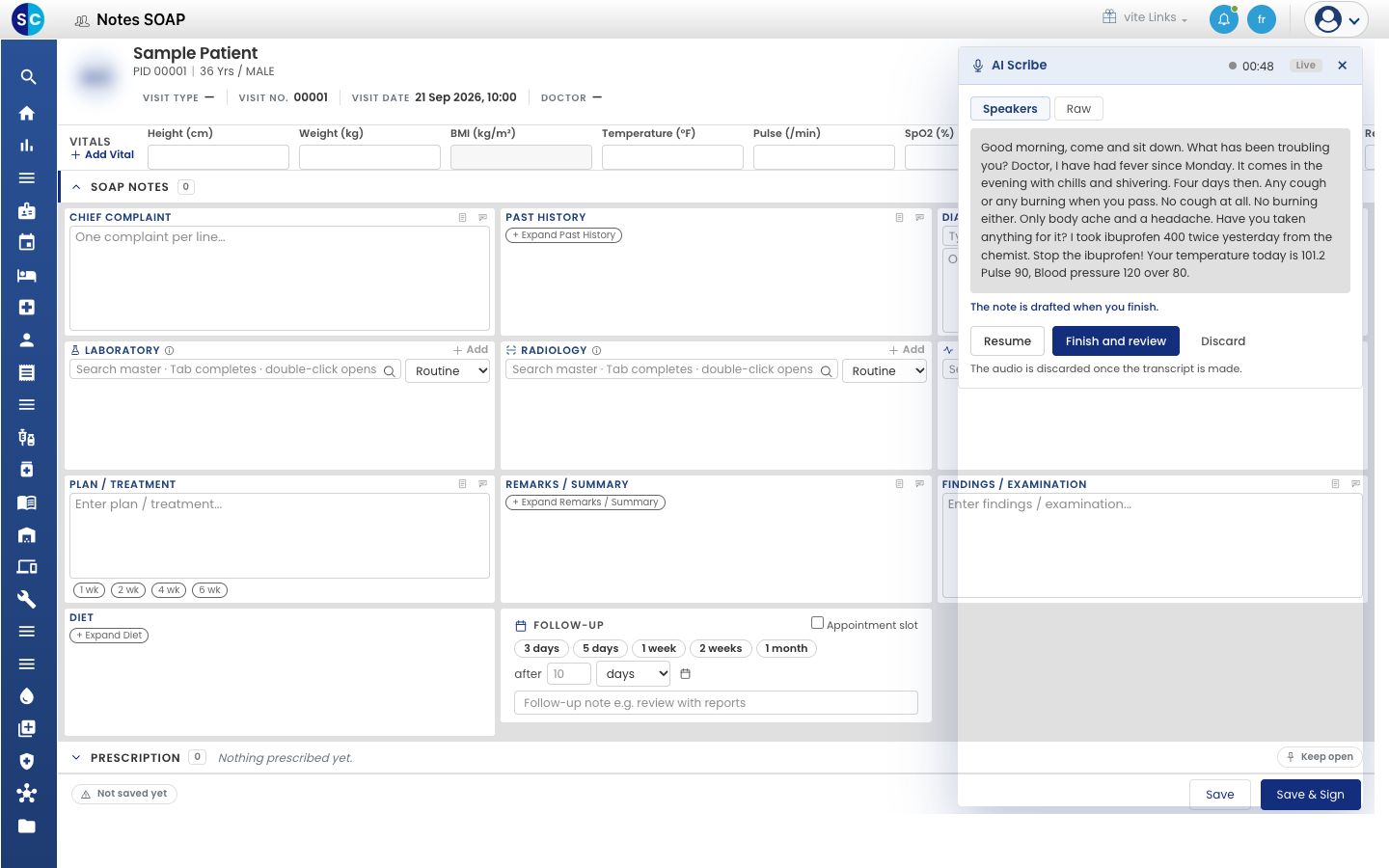Resume the AI Scribe recording
The width and height of the screenshot is (1389, 868).
click(x=1007, y=341)
